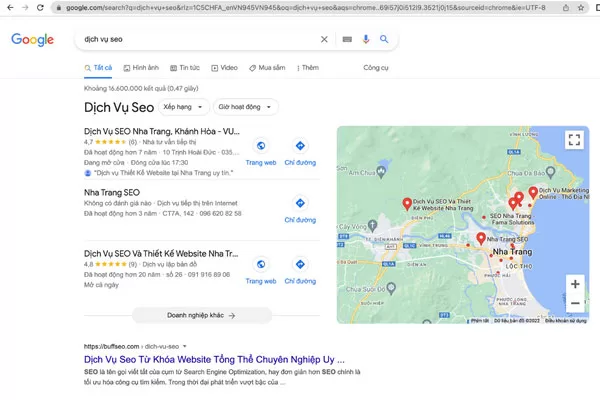This screenshot has width=600, height=400.
Task: Bookmark the page with star icon
Action: tap(581, 8)
